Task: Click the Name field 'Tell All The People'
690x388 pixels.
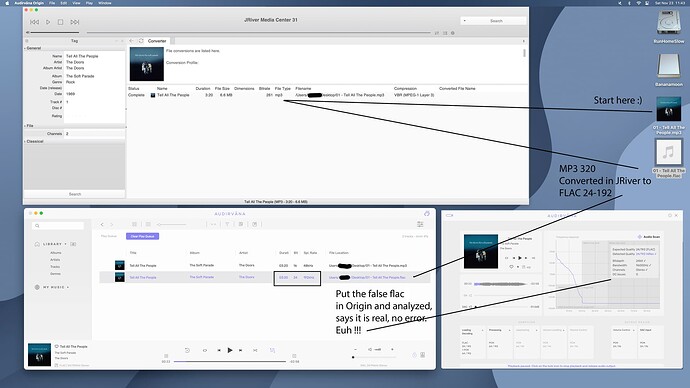Action: pyautogui.click(x=82, y=56)
